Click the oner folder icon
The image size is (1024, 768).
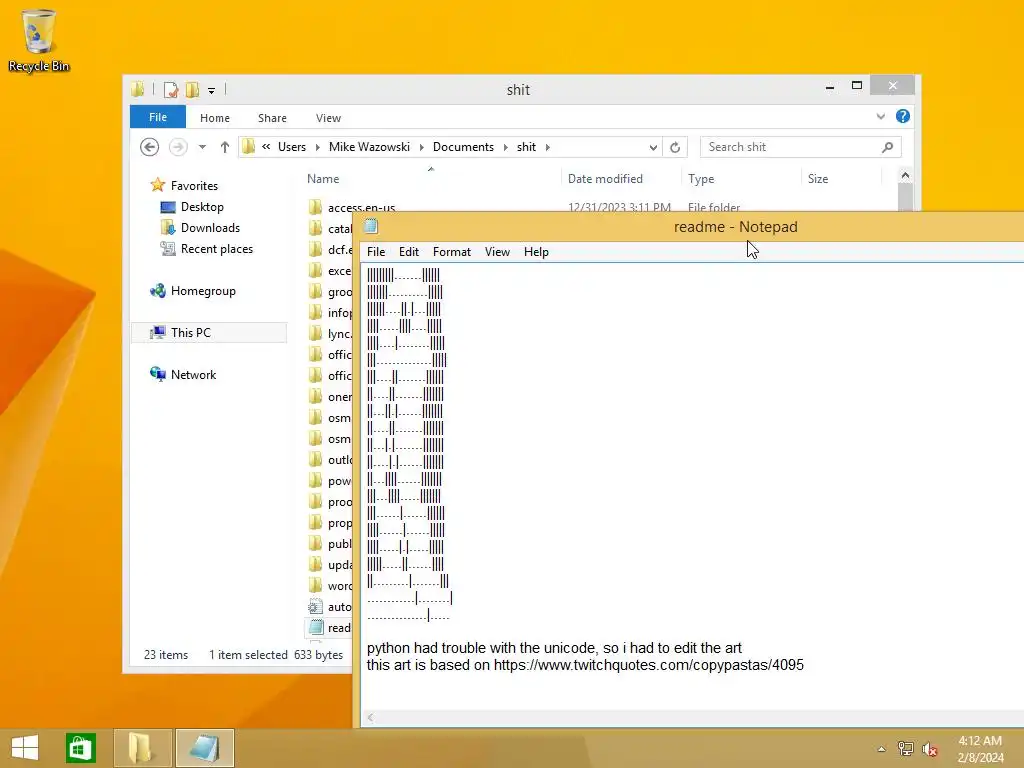coord(315,396)
